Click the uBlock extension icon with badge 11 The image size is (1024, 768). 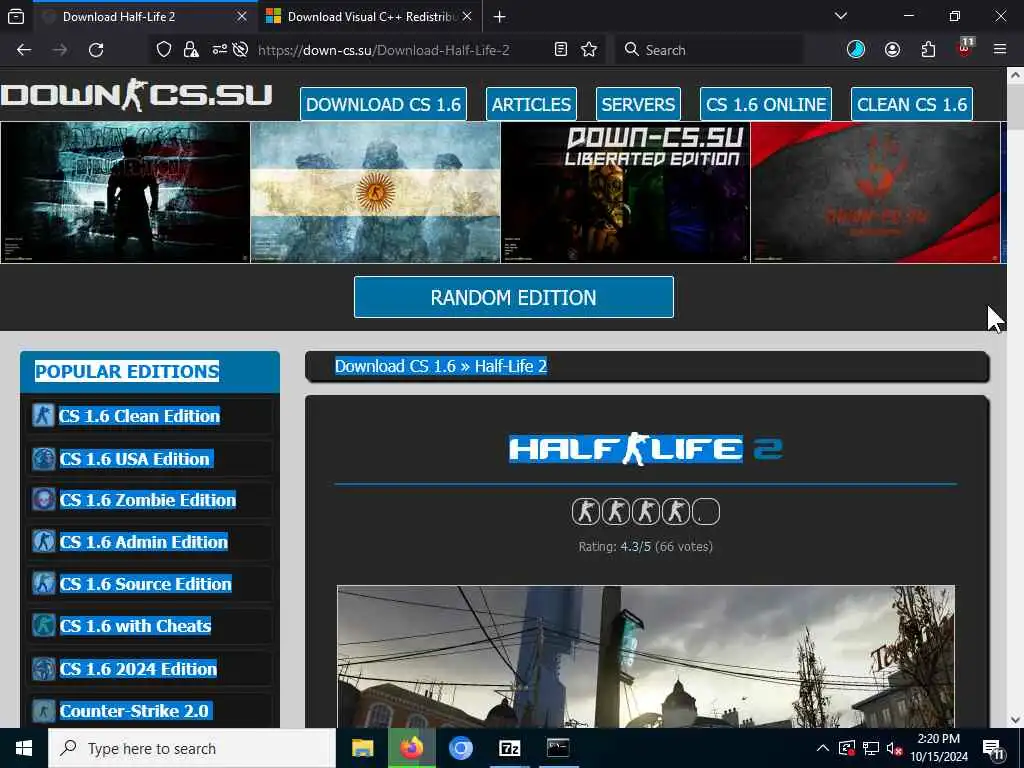click(965, 48)
